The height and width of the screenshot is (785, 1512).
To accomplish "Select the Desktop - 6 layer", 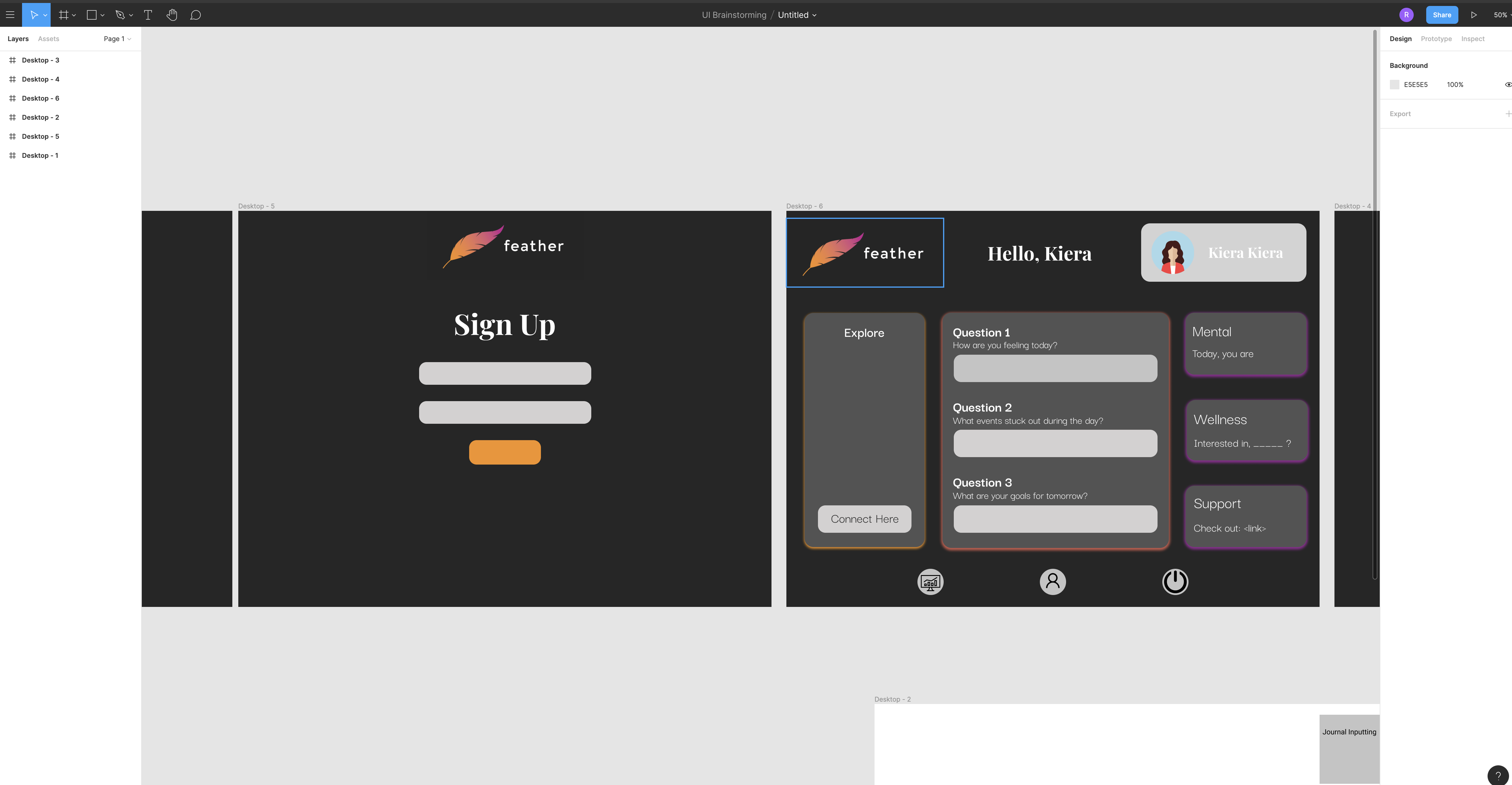I will pyautogui.click(x=40, y=98).
